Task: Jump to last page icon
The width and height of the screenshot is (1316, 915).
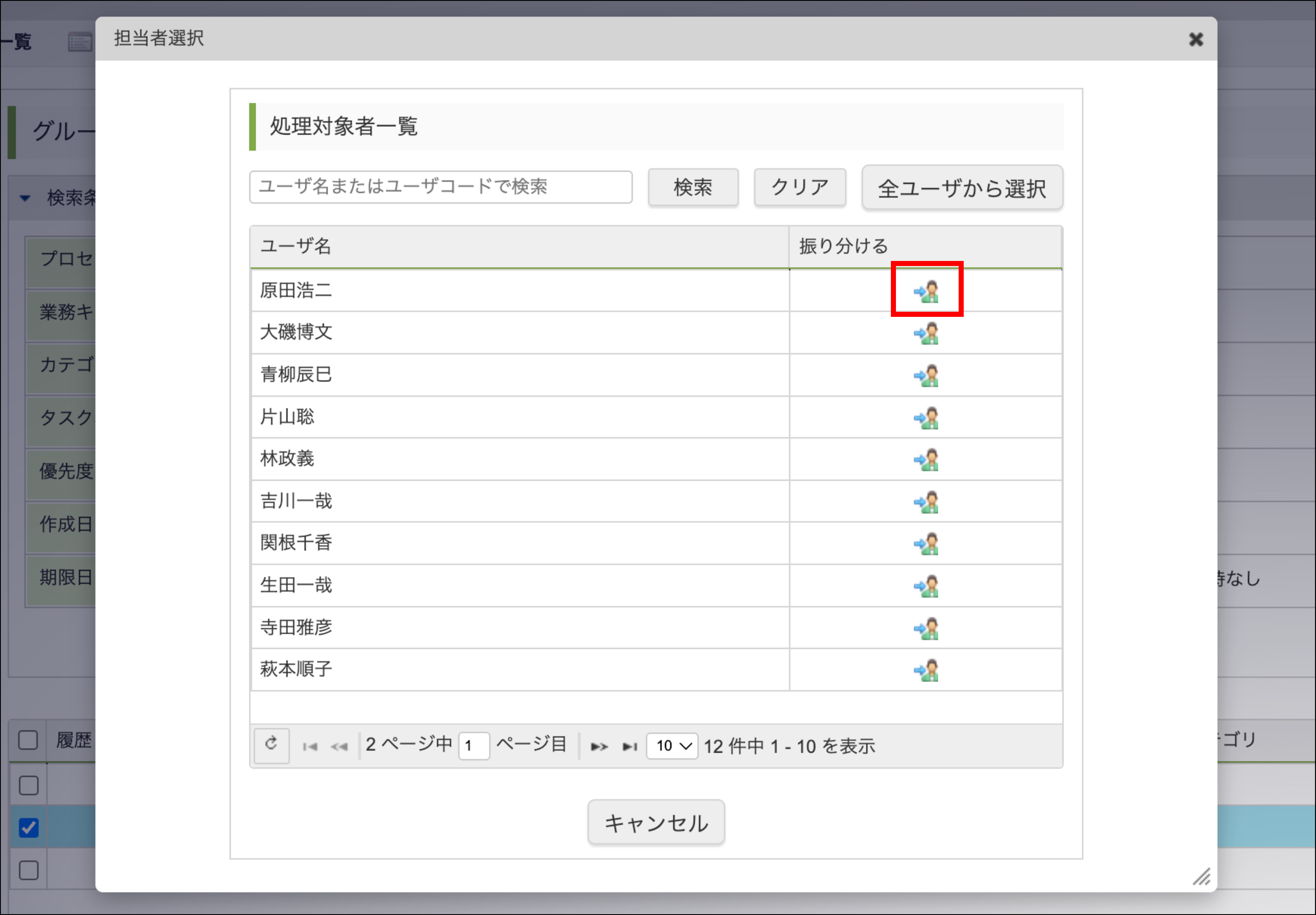Action: click(x=630, y=746)
